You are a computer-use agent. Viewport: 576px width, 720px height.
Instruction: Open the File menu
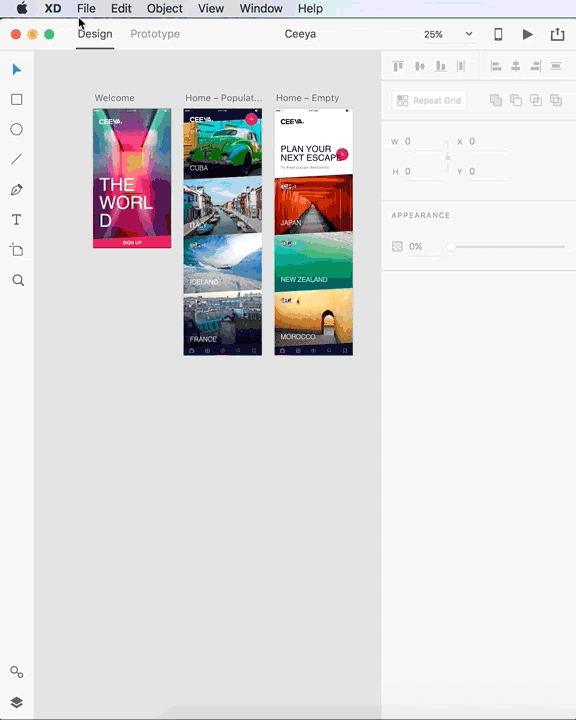tap(86, 8)
